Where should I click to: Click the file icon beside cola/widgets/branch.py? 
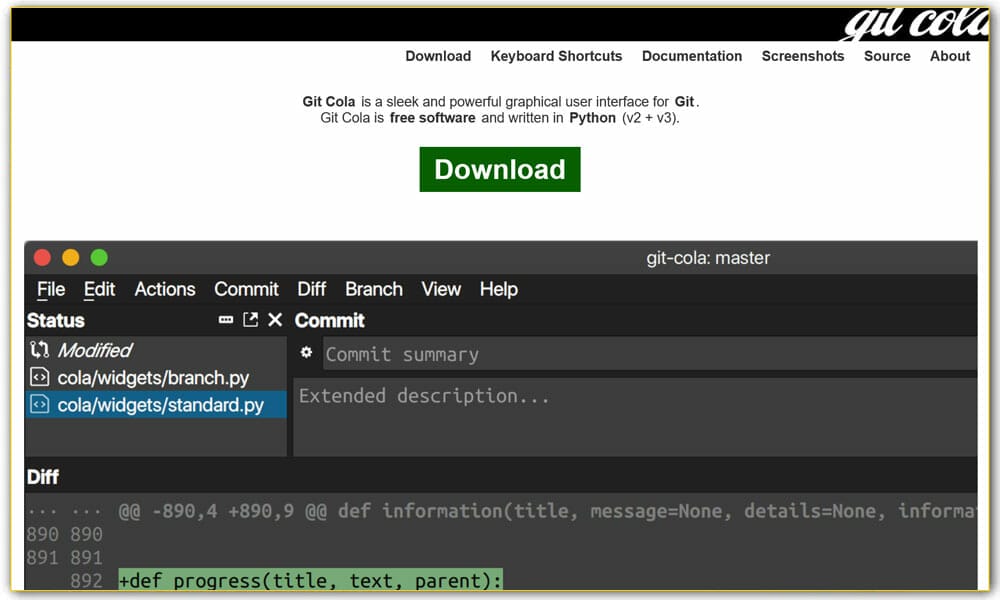(x=39, y=378)
